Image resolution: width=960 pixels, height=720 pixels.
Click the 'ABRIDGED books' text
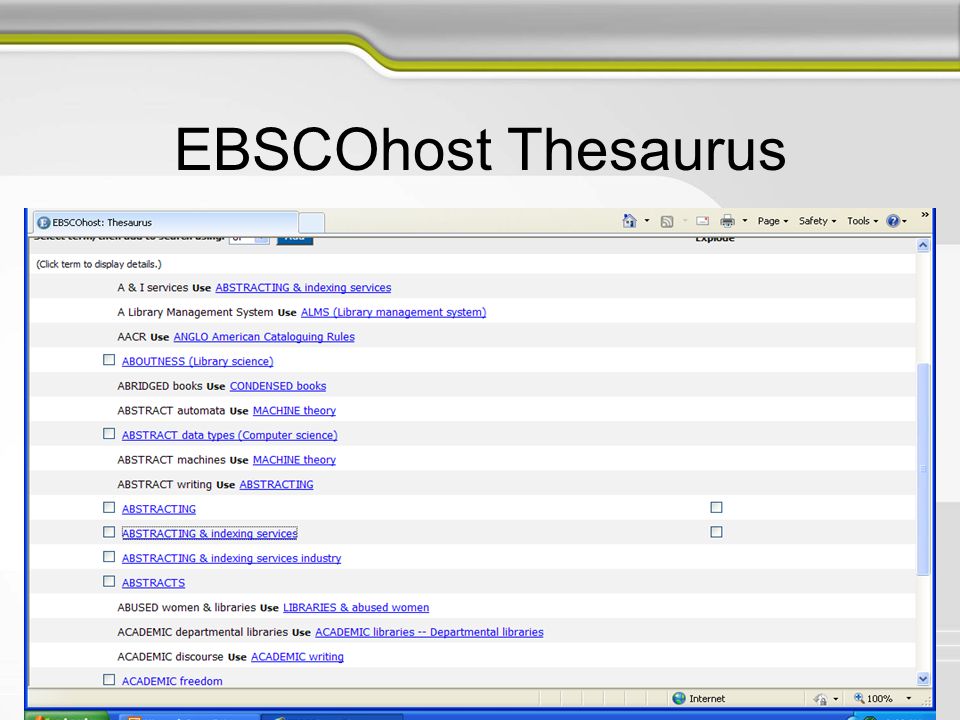coord(159,386)
